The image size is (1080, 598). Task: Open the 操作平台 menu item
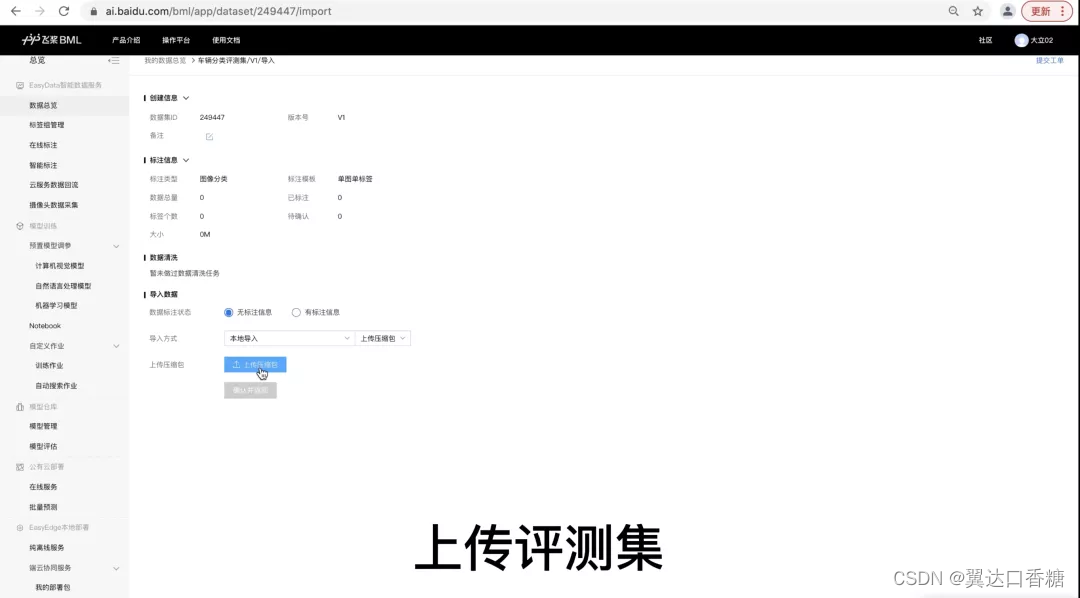(175, 41)
